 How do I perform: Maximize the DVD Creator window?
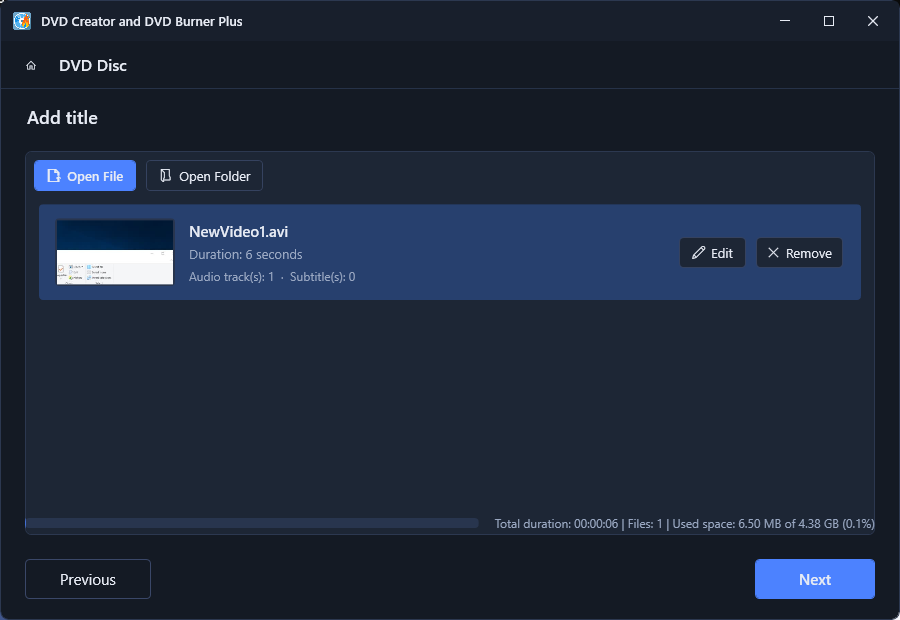(829, 21)
